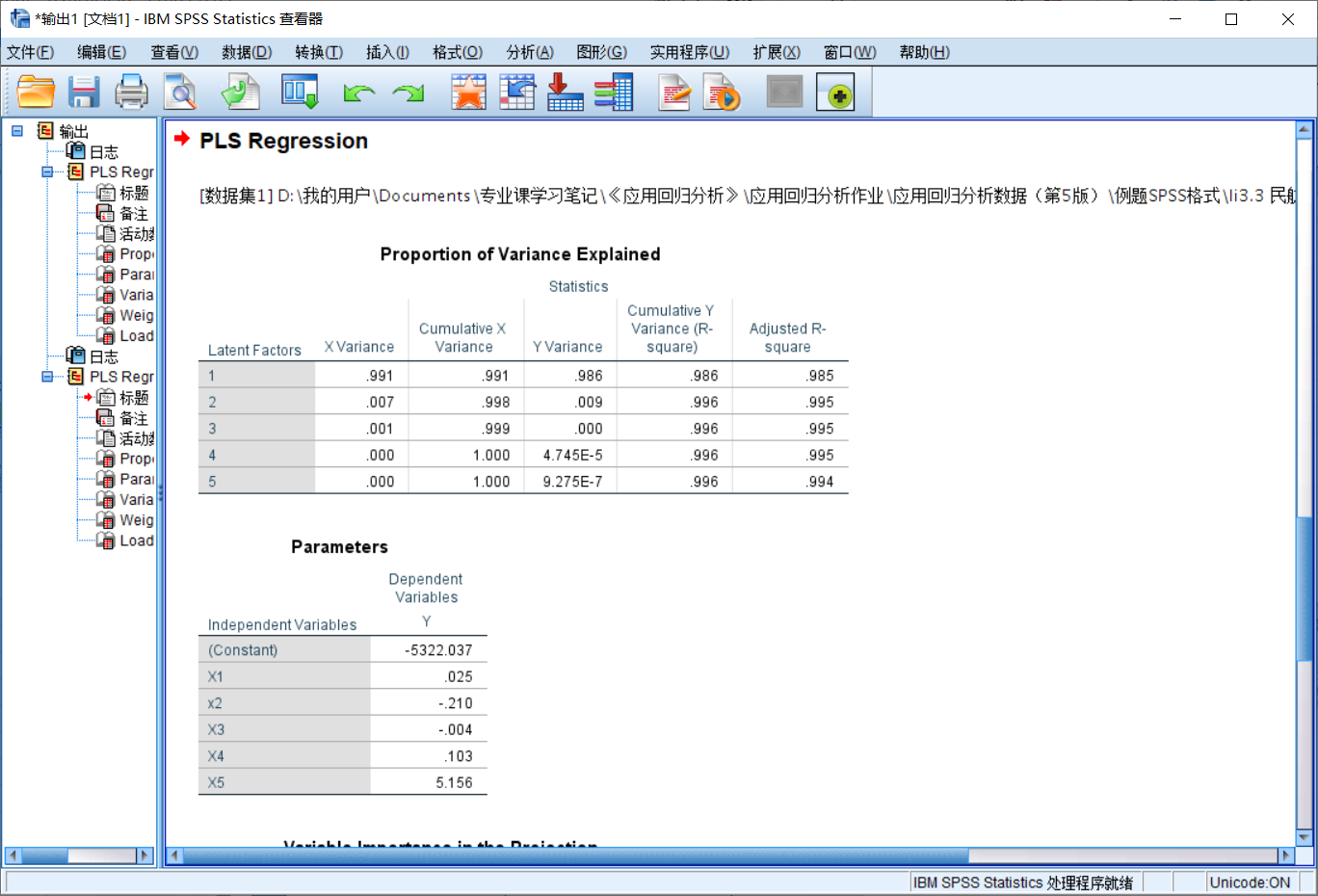Viewport: 1318px width, 896px height.
Task: Click the green plus toolbar icon
Action: pyautogui.click(x=835, y=92)
